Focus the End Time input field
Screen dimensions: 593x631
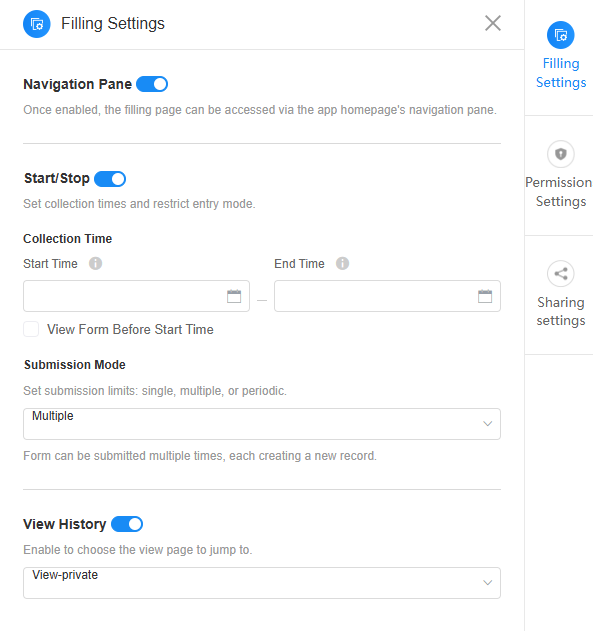pos(387,296)
